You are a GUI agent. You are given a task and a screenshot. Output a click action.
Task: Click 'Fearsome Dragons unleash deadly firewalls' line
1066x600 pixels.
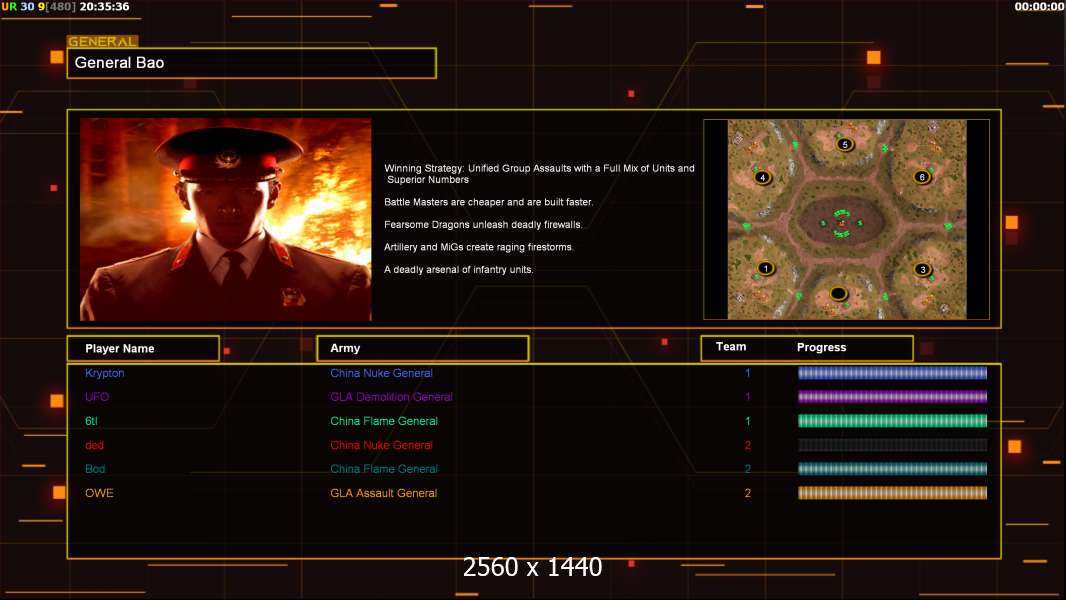coord(483,224)
